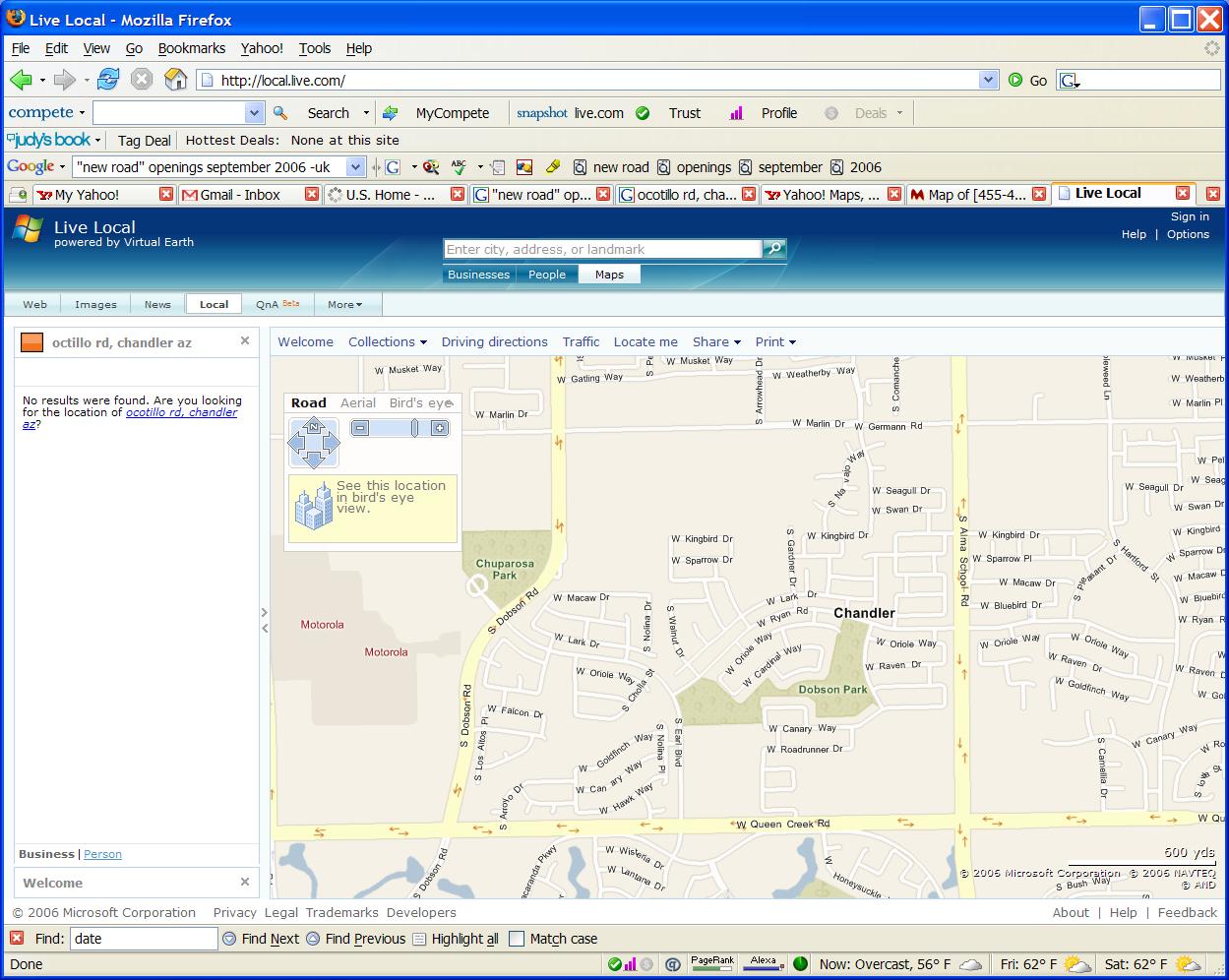The height and width of the screenshot is (980, 1229).
Task: Click the highlighter icon on Google toolbar
Action: [x=552, y=167]
